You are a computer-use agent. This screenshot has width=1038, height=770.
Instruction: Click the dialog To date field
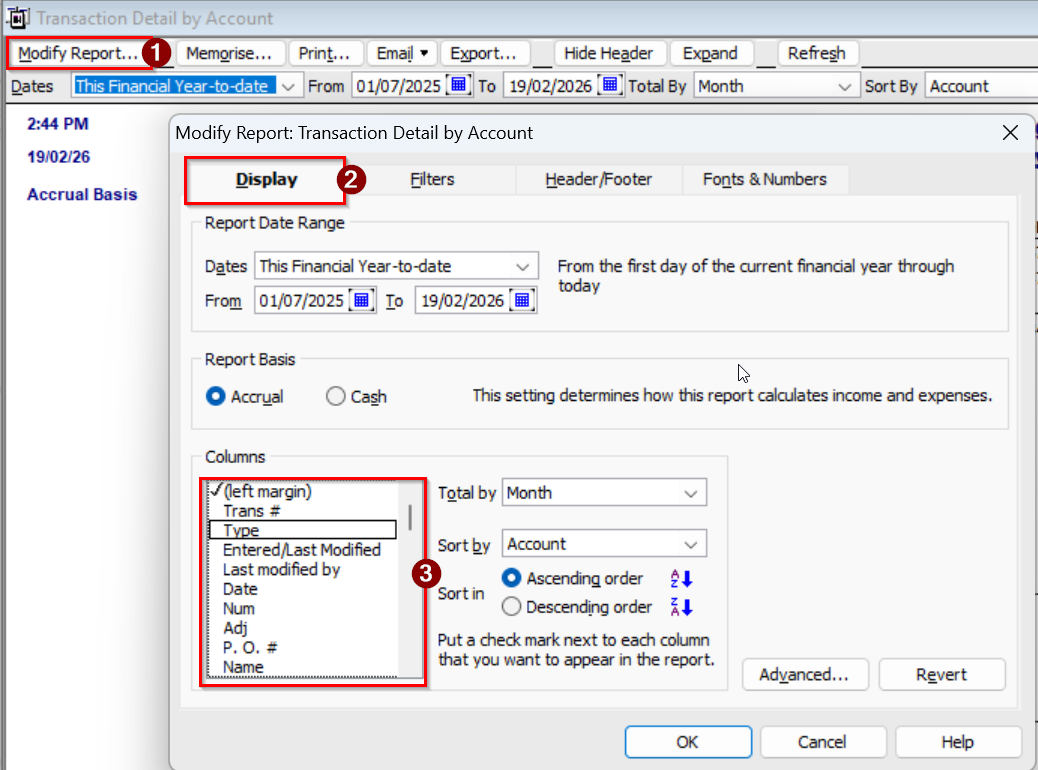coord(463,301)
